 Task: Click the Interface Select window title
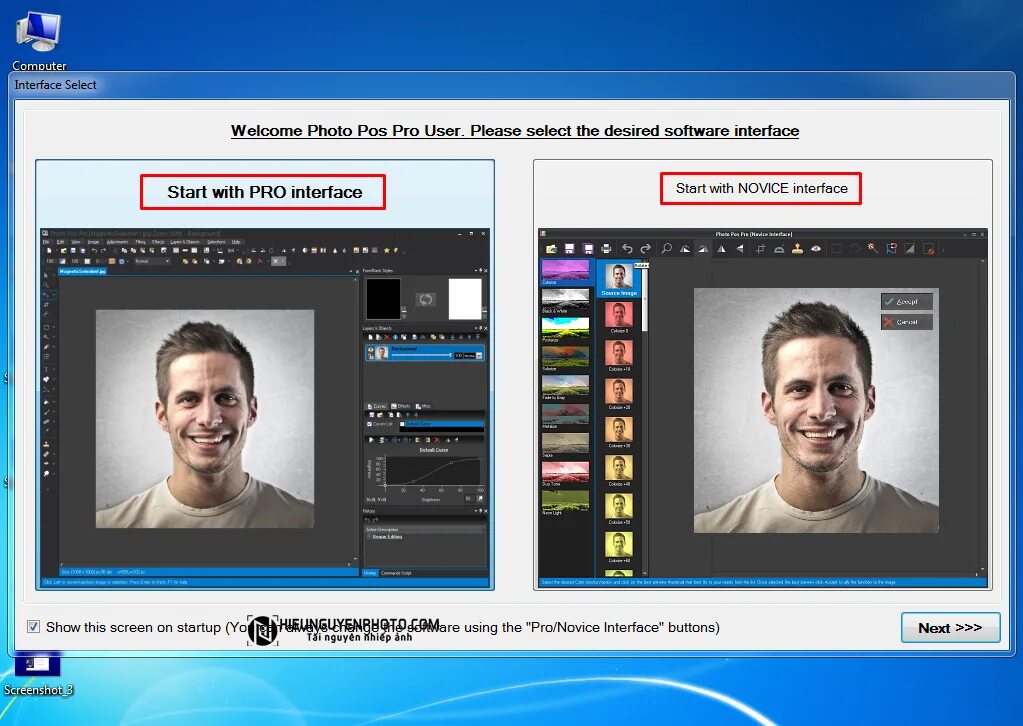(55, 85)
